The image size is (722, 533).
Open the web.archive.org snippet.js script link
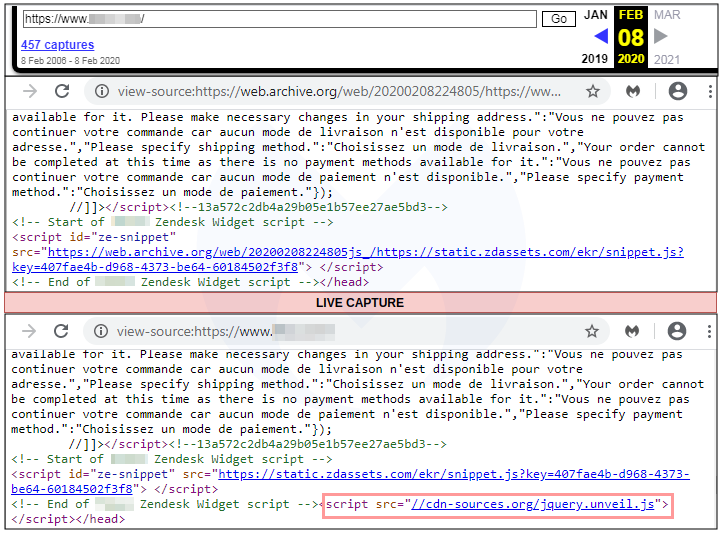click(x=366, y=253)
